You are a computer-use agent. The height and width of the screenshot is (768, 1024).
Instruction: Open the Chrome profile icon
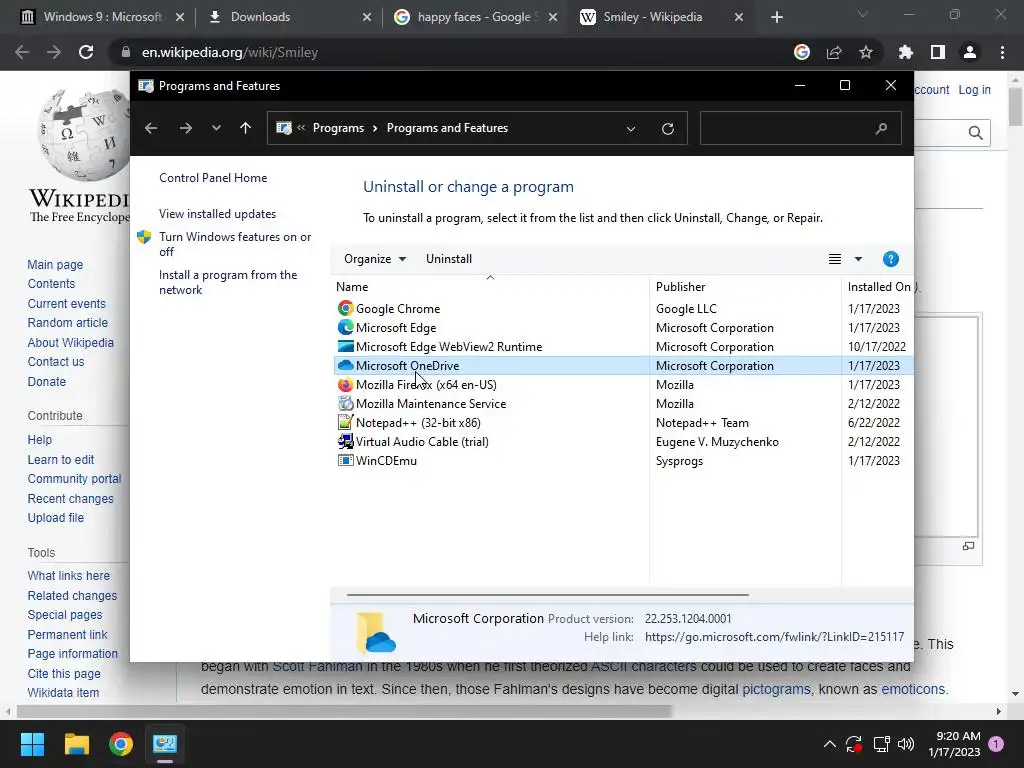coord(970,52)
